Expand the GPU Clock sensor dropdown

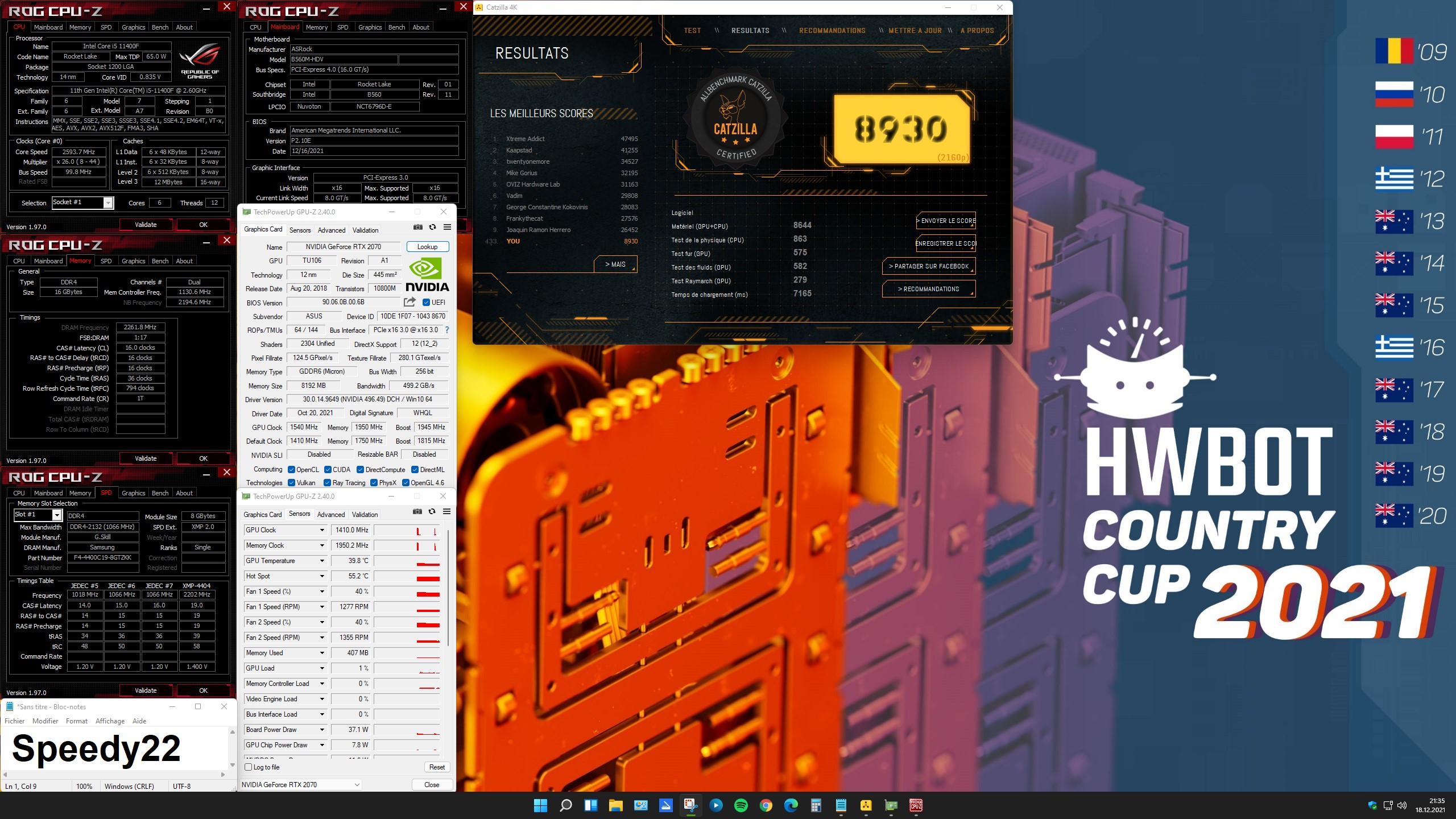321,530
